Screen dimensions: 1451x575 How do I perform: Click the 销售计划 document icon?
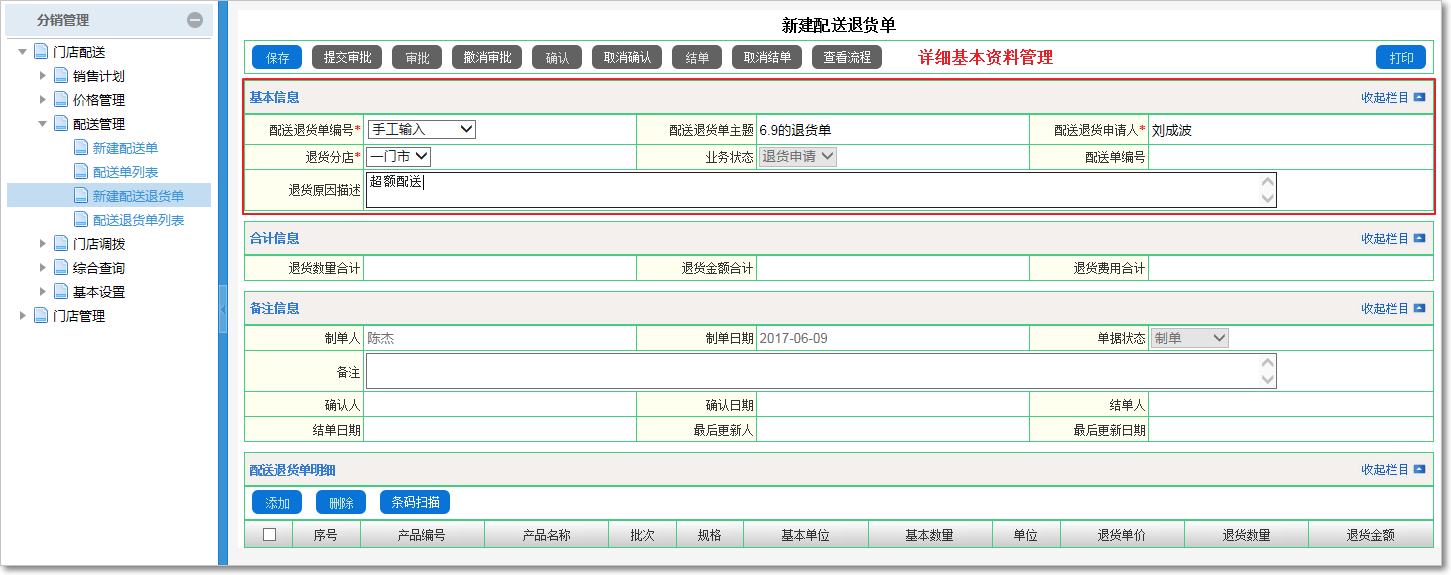pos(61,76)
